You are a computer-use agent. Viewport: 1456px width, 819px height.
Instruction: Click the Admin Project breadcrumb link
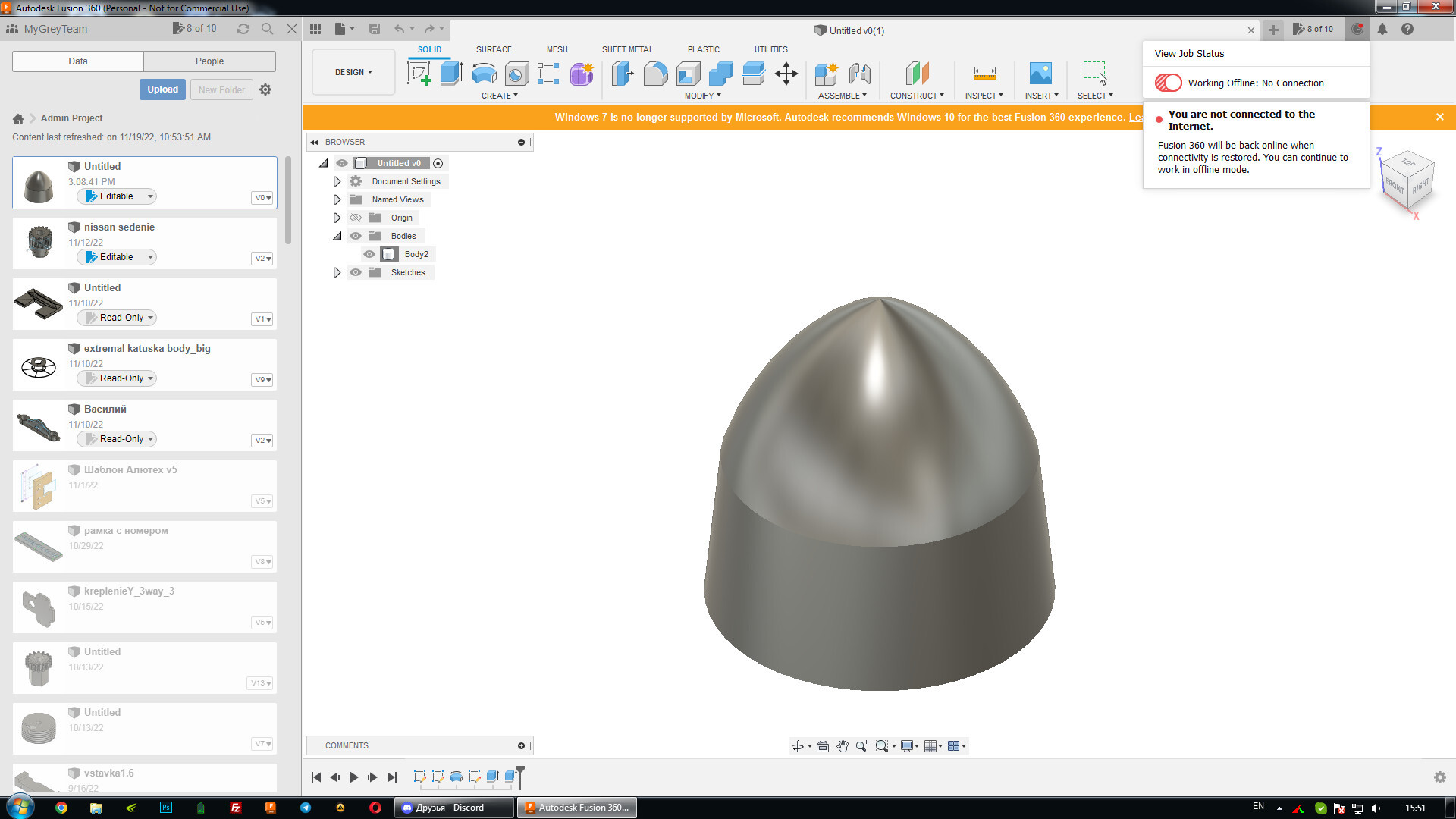coord(71,118)
